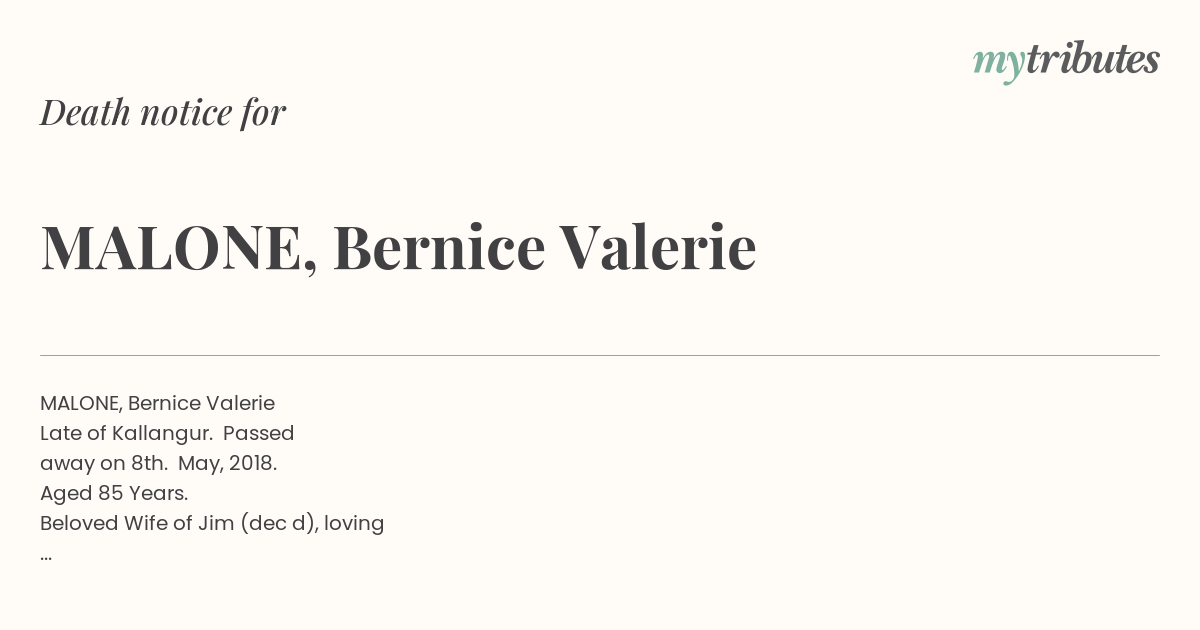Viewport: 1200px width, 630px height.
Task: Click the "Death notice for" heading
Action: click(163, 113)
